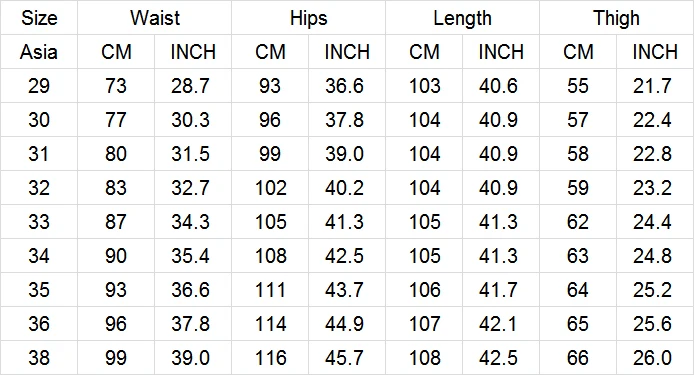This screenshot has height=375, width=694.
Task: Select waist inch value 36.6 in row 35
Action: [190, 290]
